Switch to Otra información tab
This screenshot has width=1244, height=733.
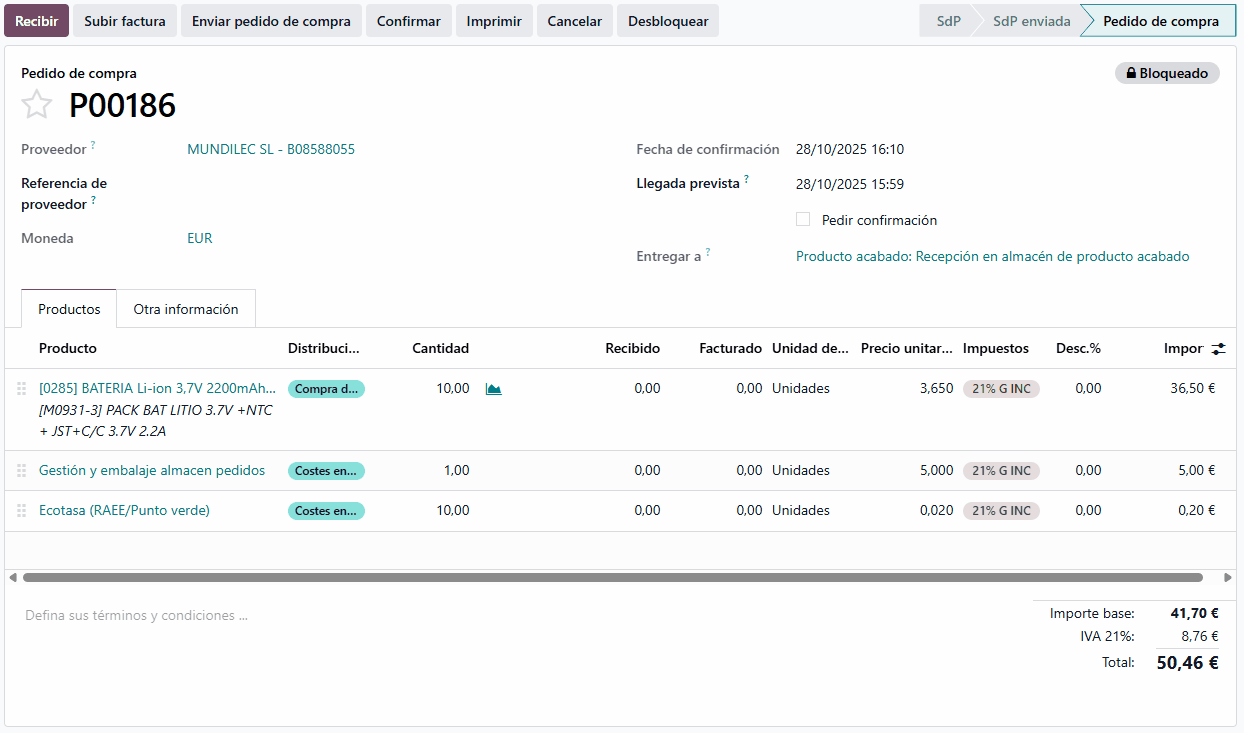(186, 309)
